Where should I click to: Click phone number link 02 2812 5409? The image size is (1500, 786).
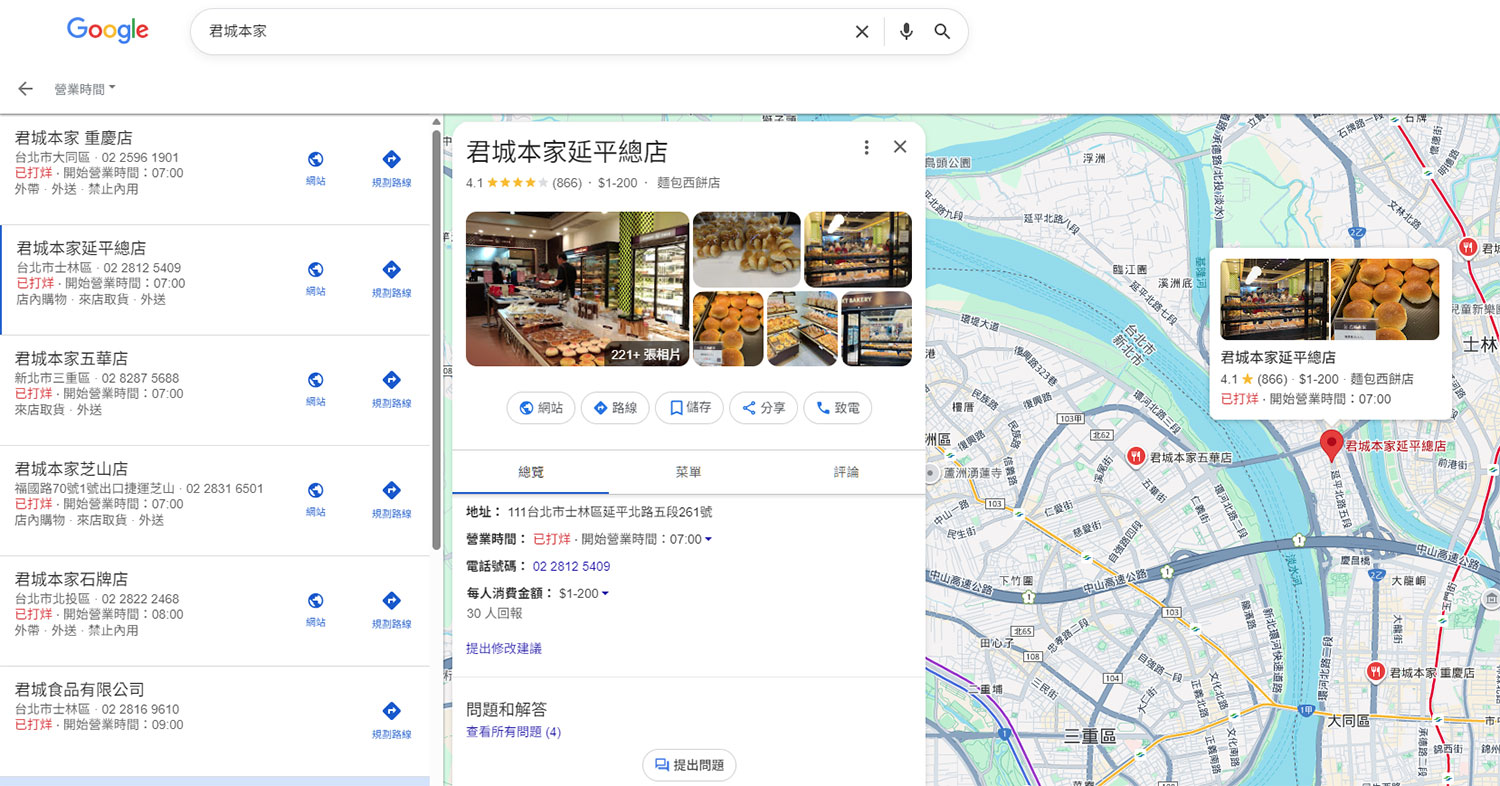coord(571,567)
